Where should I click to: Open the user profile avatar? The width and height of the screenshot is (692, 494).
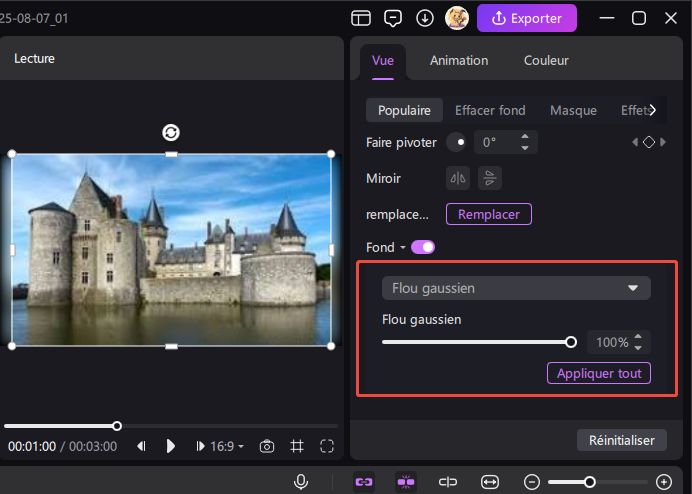457,18
